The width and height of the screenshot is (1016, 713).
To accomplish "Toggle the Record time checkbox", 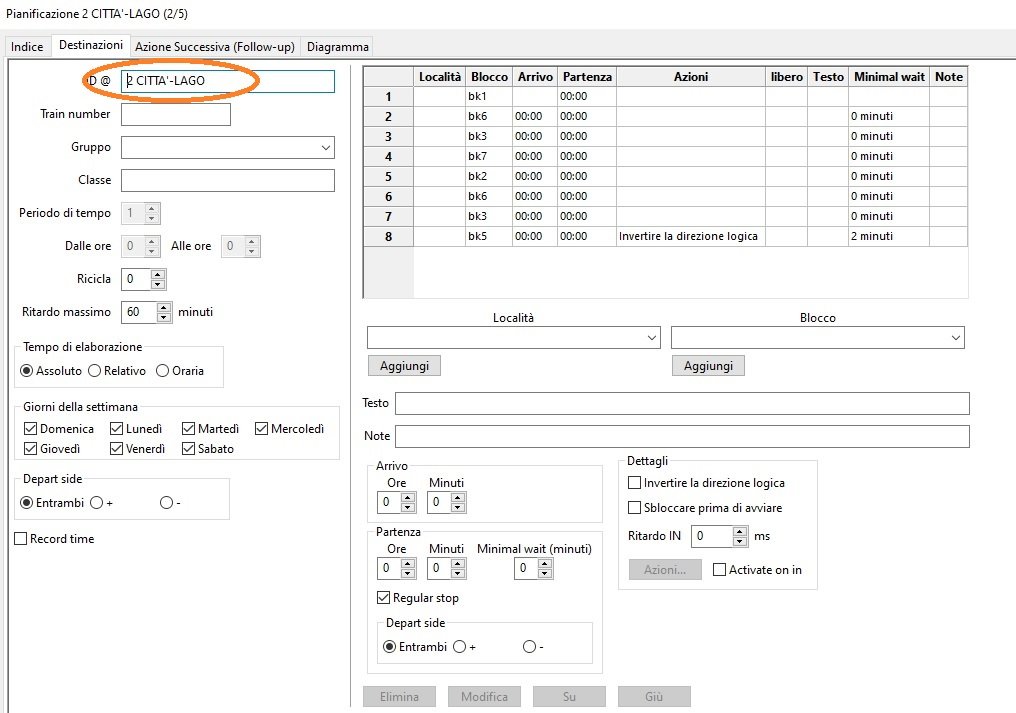I will tap(21, 539).
